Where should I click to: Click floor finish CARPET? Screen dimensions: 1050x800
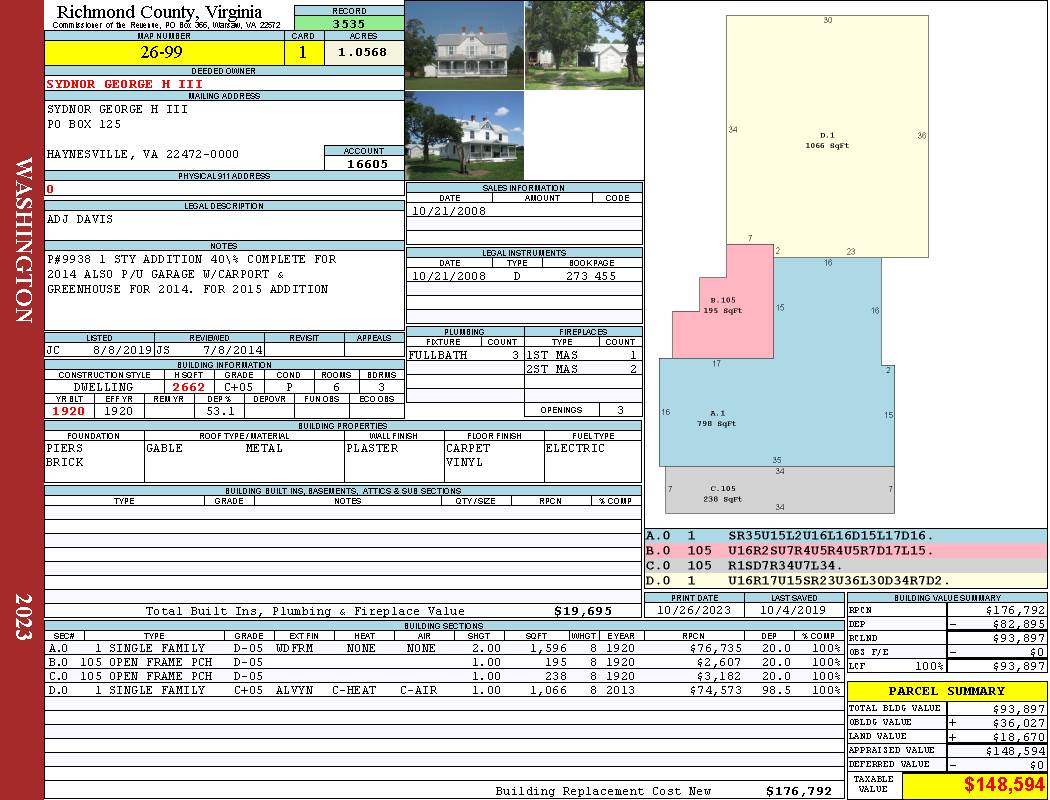pos(468,448)
